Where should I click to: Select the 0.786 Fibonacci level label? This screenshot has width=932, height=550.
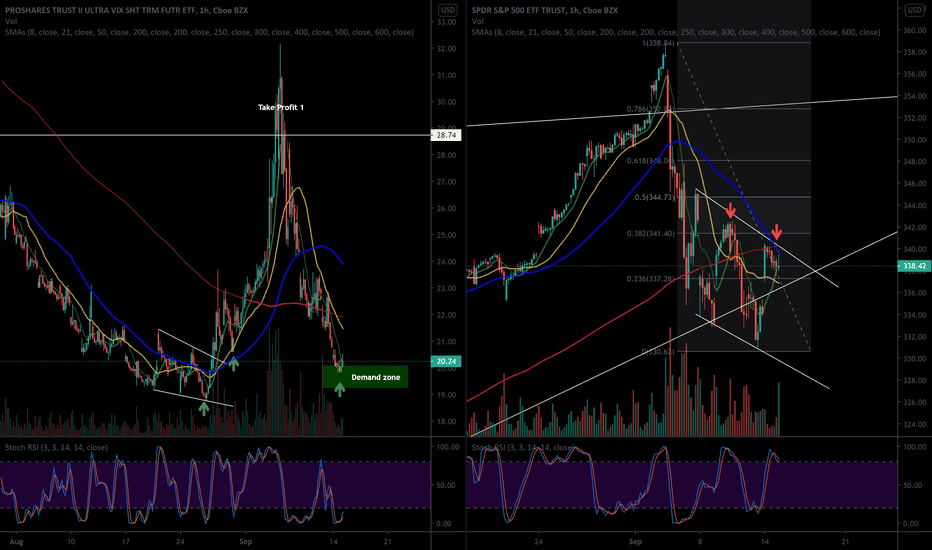click(649, 109)
